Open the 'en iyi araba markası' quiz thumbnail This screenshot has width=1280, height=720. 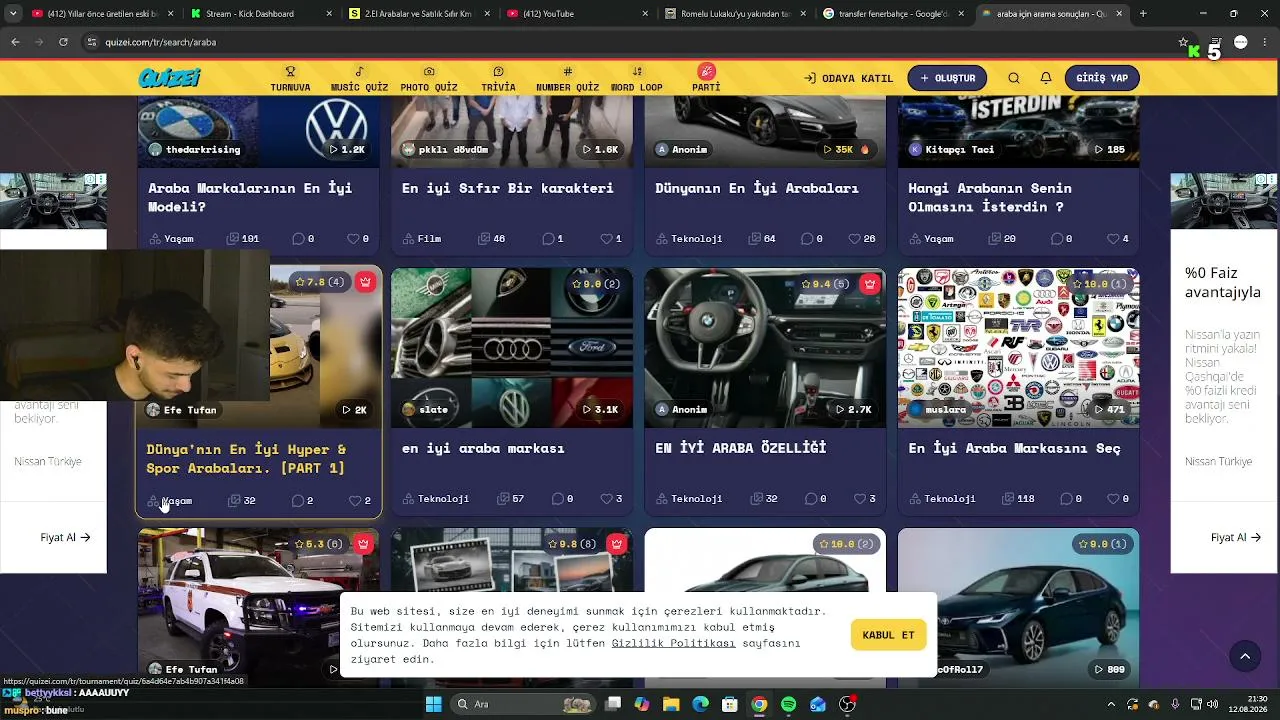(512, 348)
